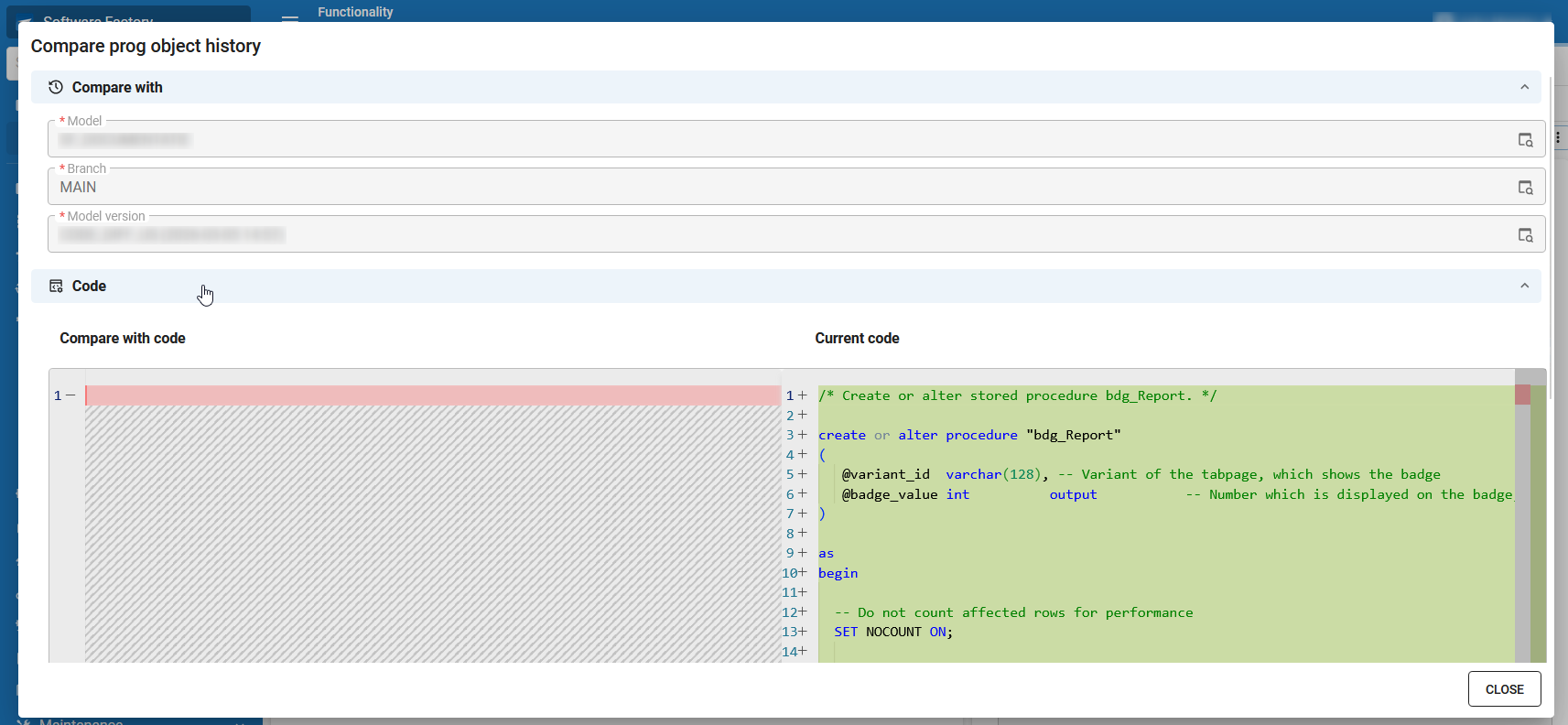Open the Model lookup icon
Image resolution: width=1568 pixels, height=725 pixels.
point(1525,140)
